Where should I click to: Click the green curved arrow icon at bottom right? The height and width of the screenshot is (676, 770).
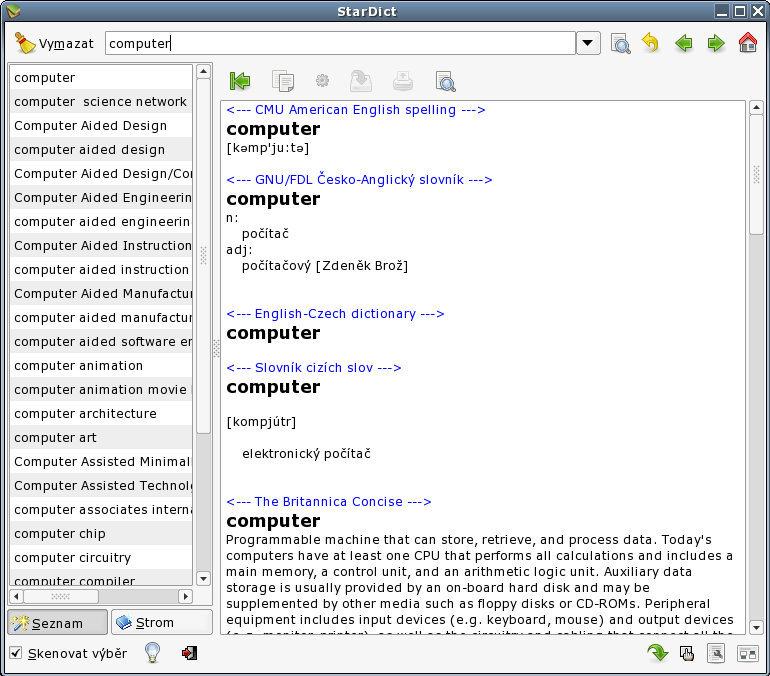click(x=657, y=653)
